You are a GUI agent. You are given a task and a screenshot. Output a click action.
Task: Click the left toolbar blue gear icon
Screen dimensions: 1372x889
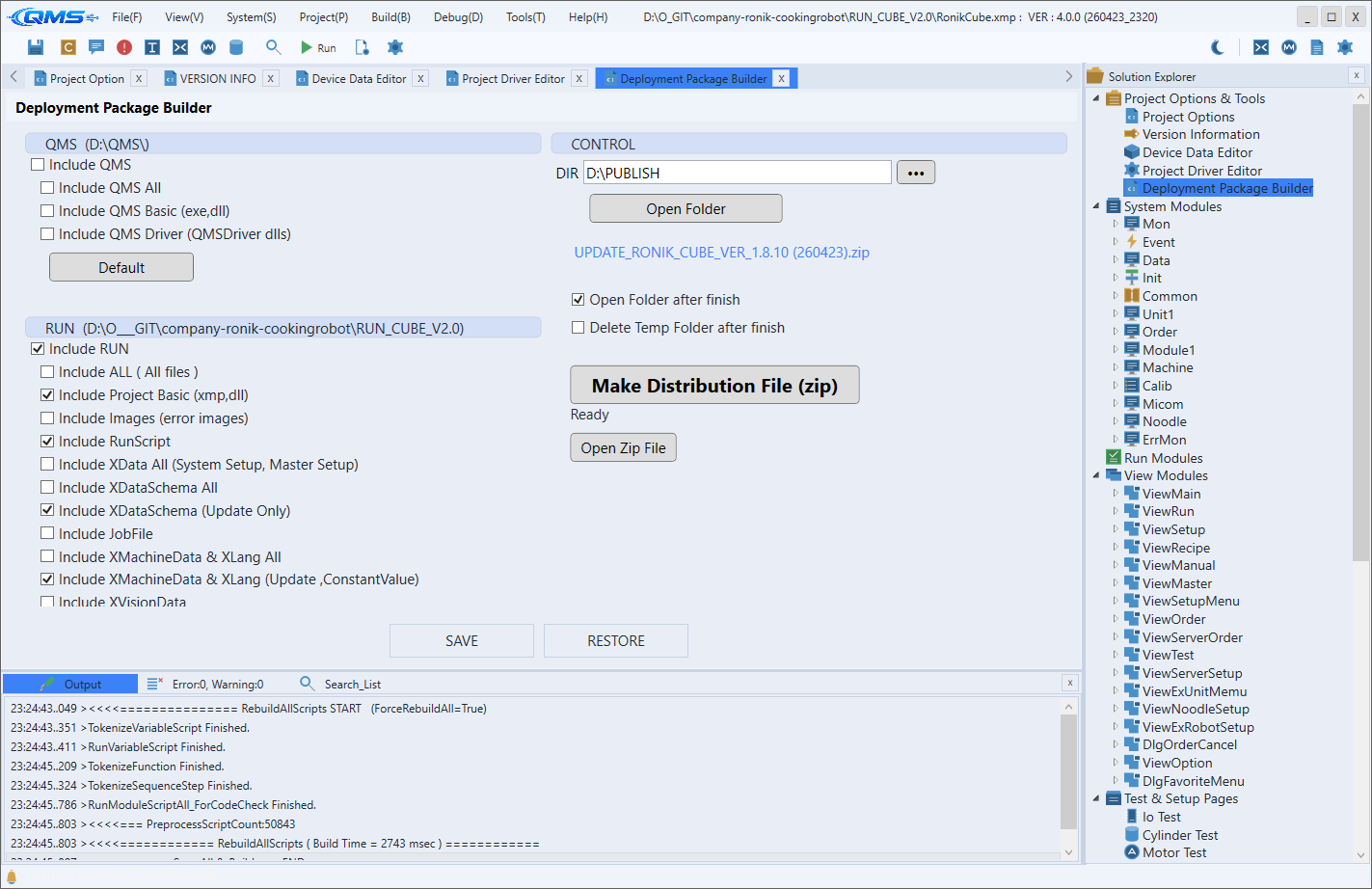[x=395, y=47]
